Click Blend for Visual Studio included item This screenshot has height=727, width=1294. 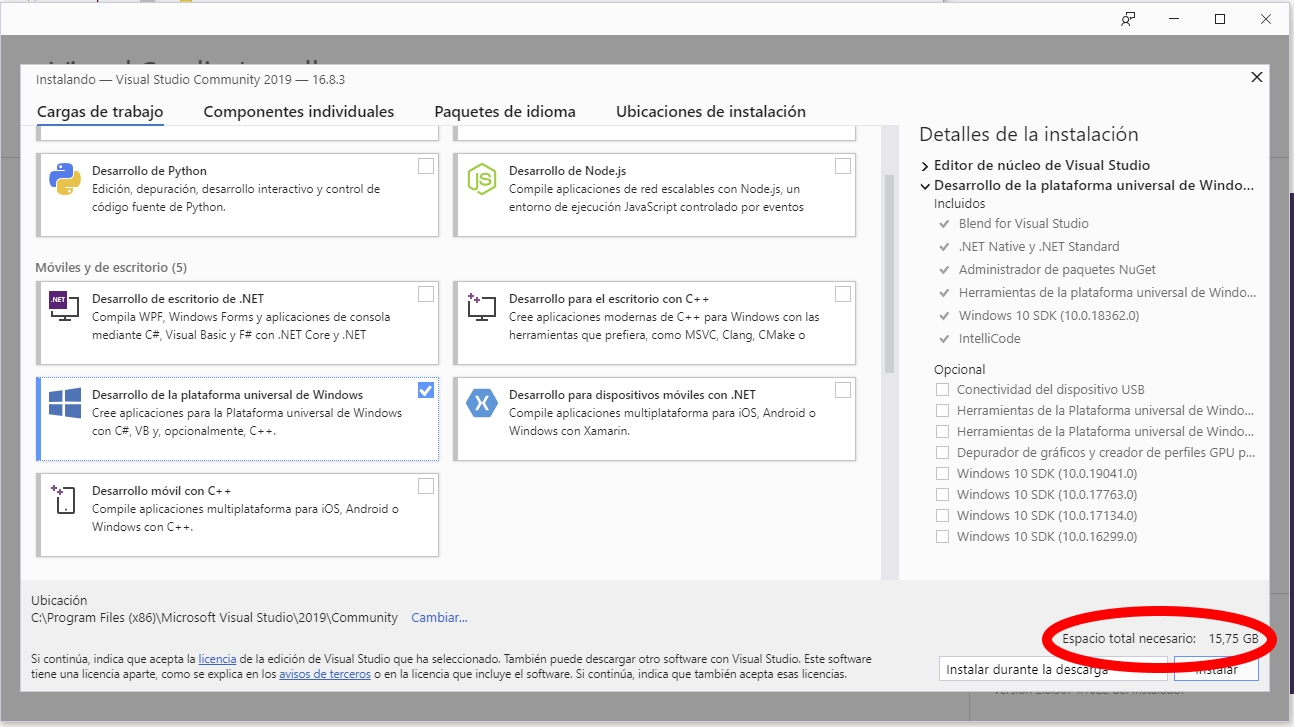(1024, 224)
